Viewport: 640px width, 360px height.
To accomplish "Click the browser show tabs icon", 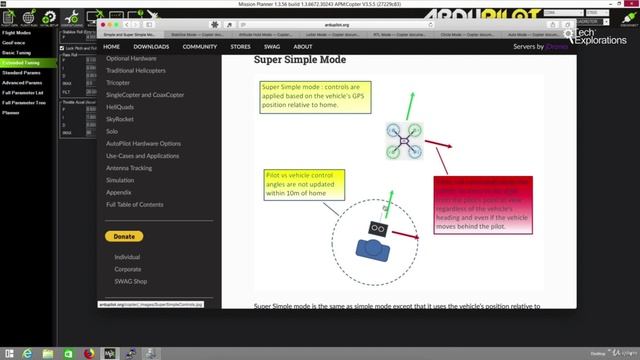I will click(x=567, y=25).
